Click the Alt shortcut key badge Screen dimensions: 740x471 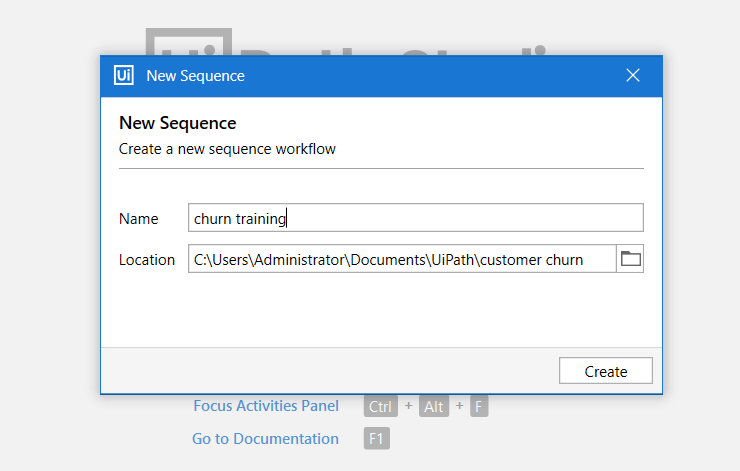[434, 406]
